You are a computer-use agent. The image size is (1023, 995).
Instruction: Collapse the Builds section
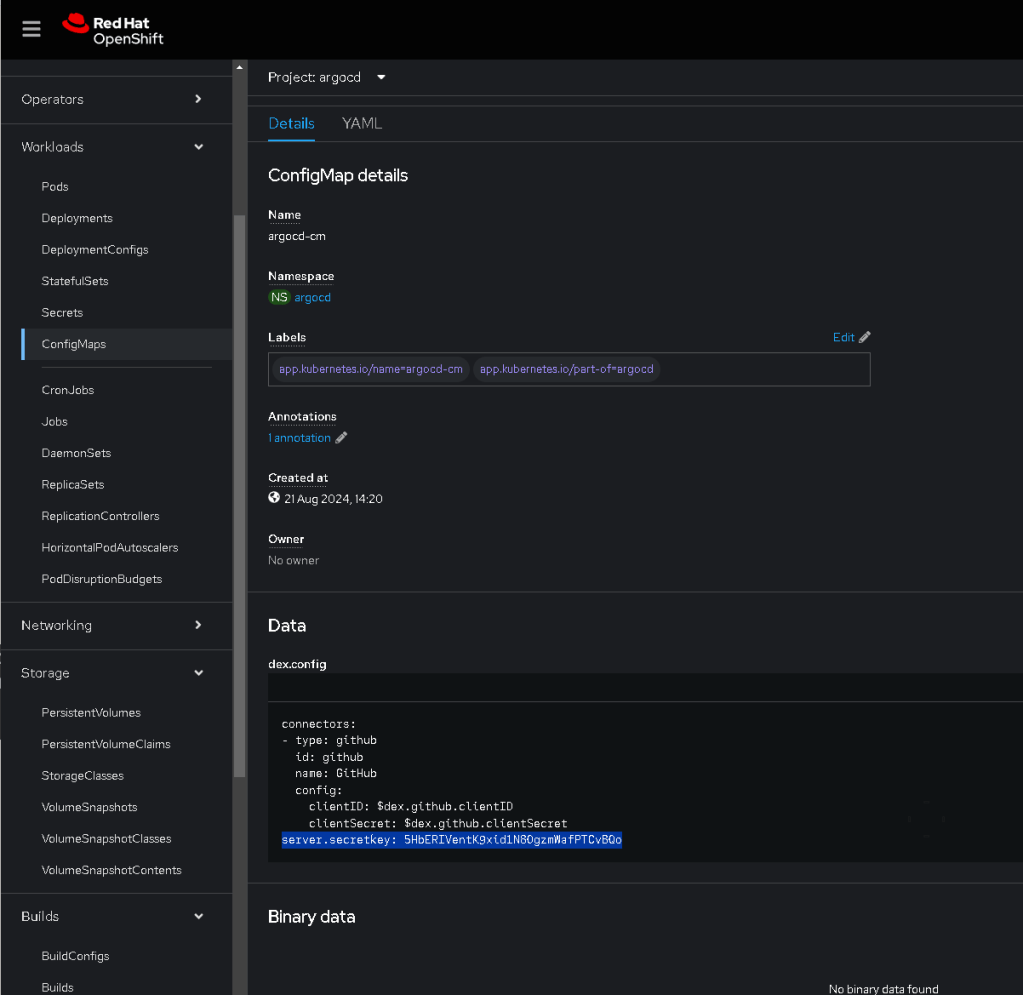coord(116,916)
